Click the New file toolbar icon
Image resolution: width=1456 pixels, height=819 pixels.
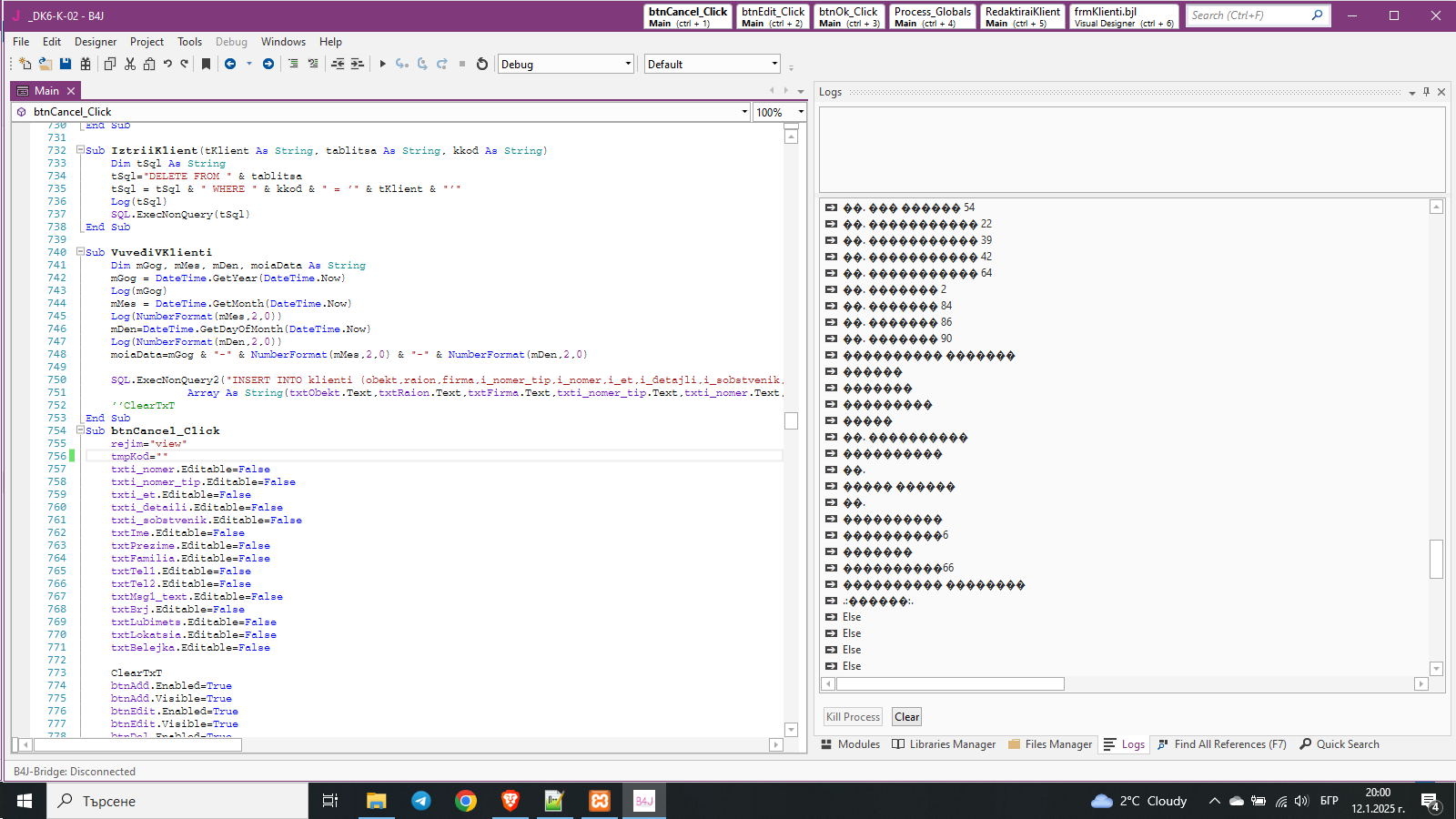pos(25,64)
